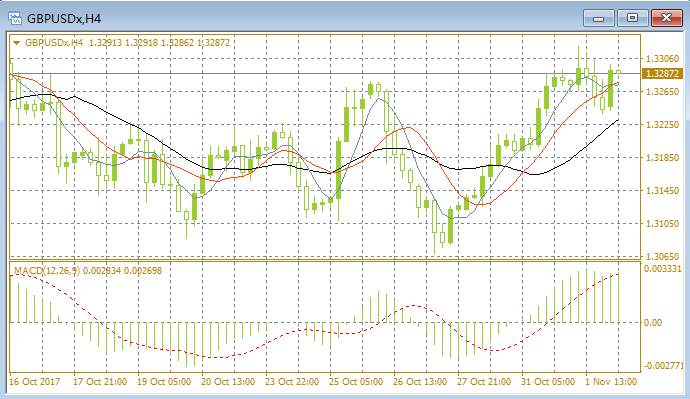Click the 17 Oct 21:00 time label
The height and width of the screenshot is (399, 690).
(x=100, y=381)
